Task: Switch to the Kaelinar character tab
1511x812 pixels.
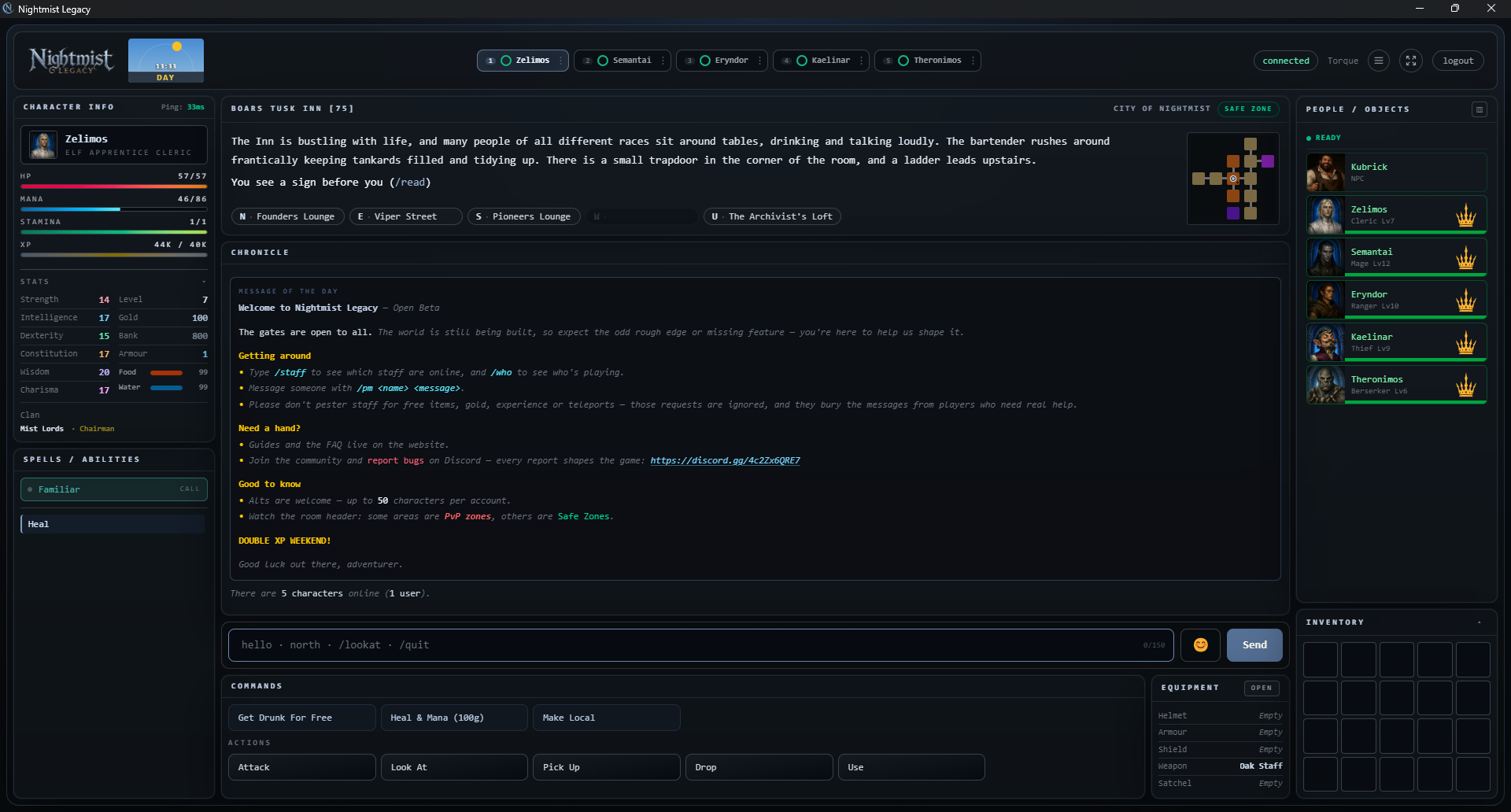Action: [x=821, y=61]
